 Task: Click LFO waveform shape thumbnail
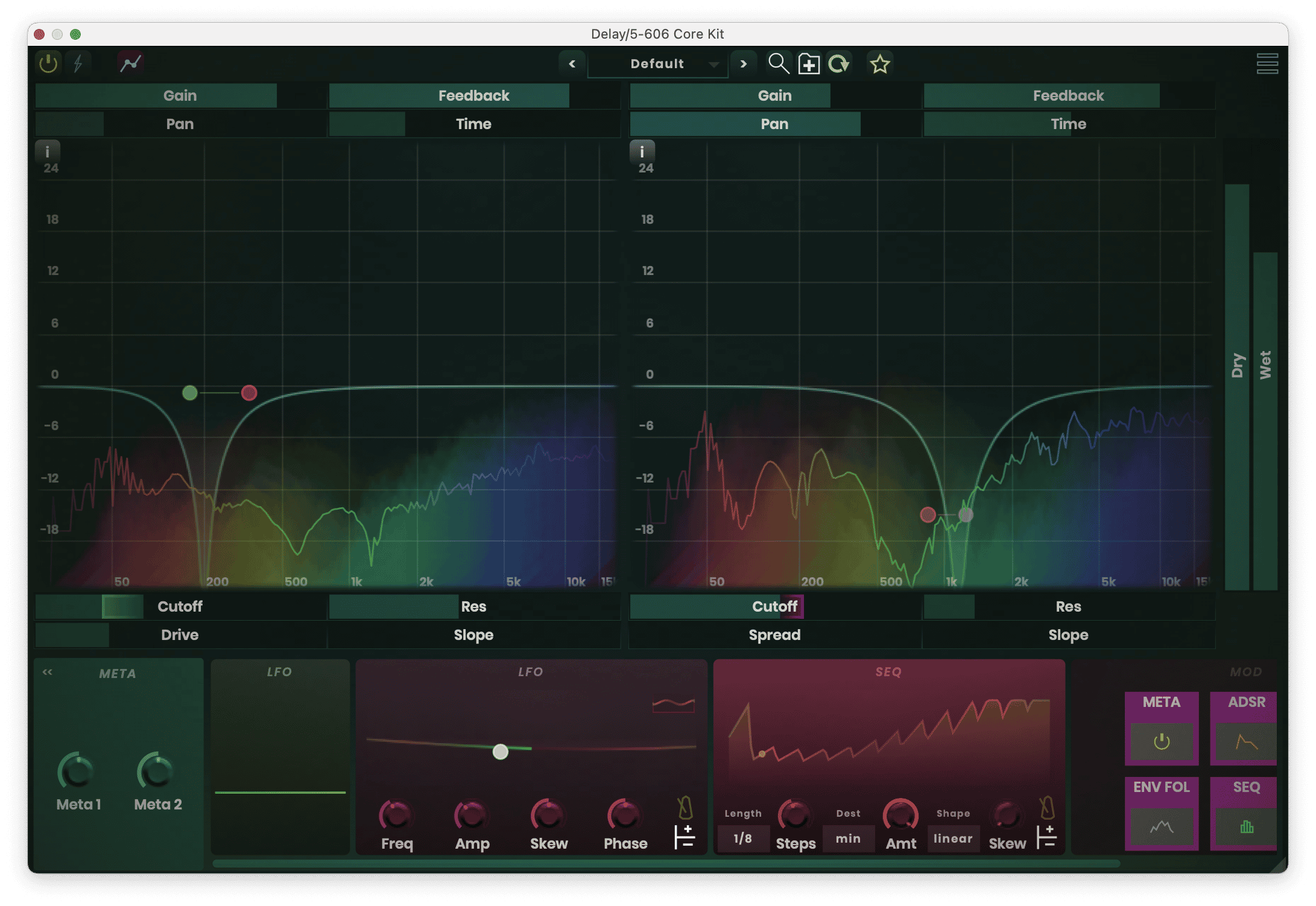673,705
